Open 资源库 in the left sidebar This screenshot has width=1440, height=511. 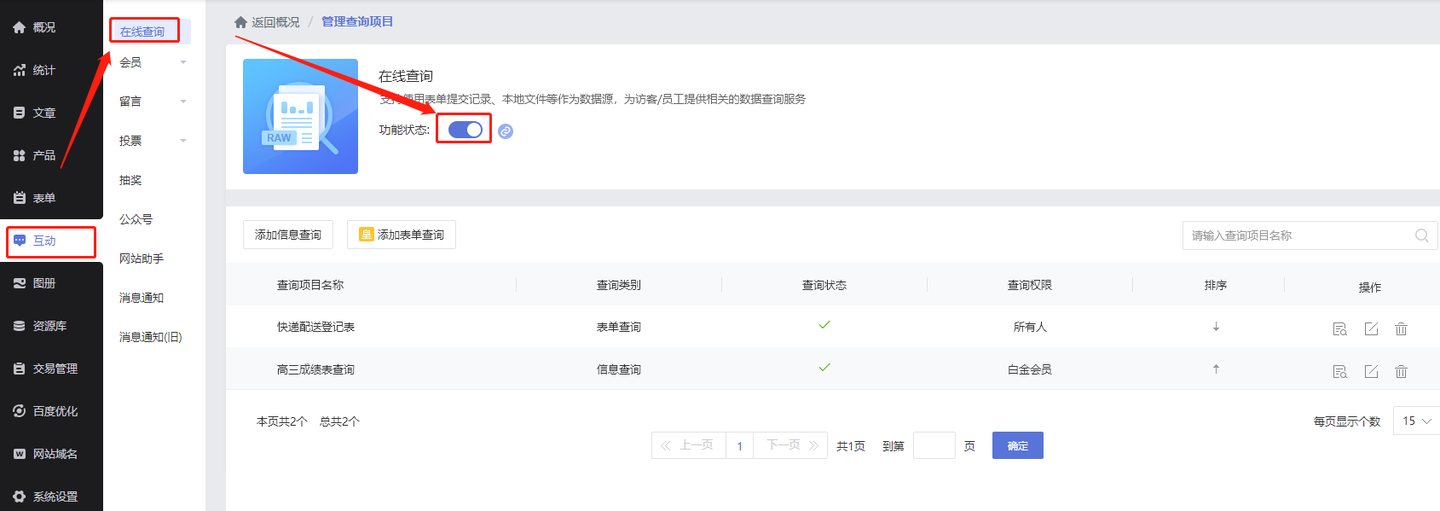click(51, 326)
